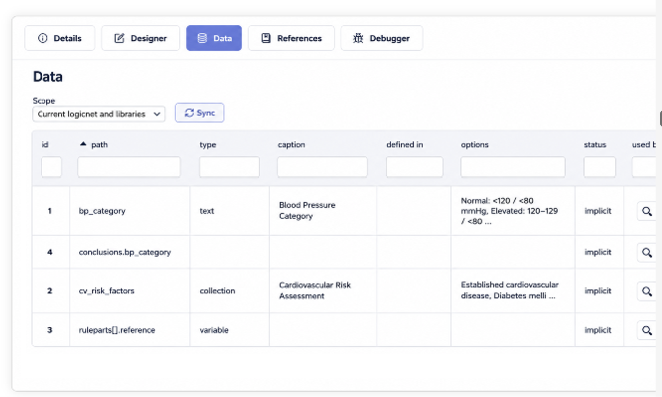The height and width of the screenshot is (397, 662).
Task: Click the options column header
Action: pyautogui.click(x=475, y=144)
